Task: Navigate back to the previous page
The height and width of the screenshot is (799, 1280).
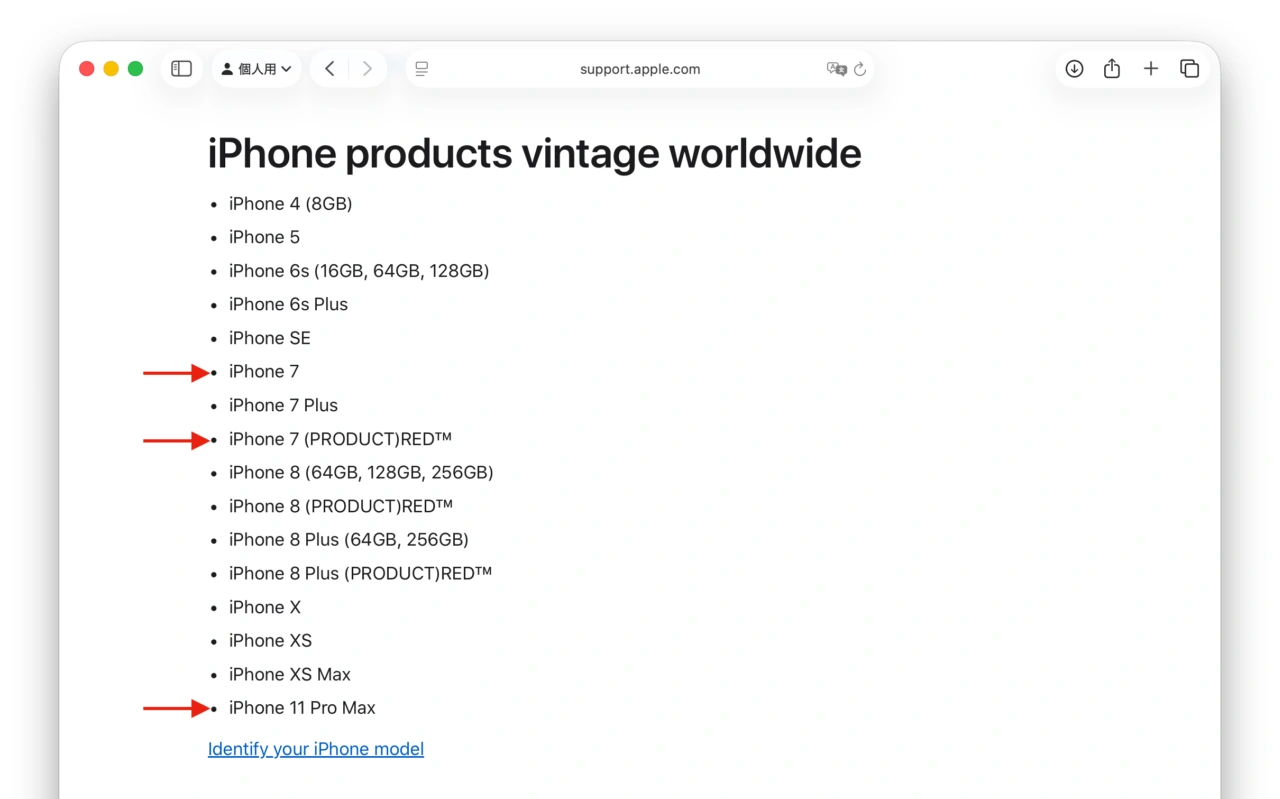Action: tap(330, 68)
